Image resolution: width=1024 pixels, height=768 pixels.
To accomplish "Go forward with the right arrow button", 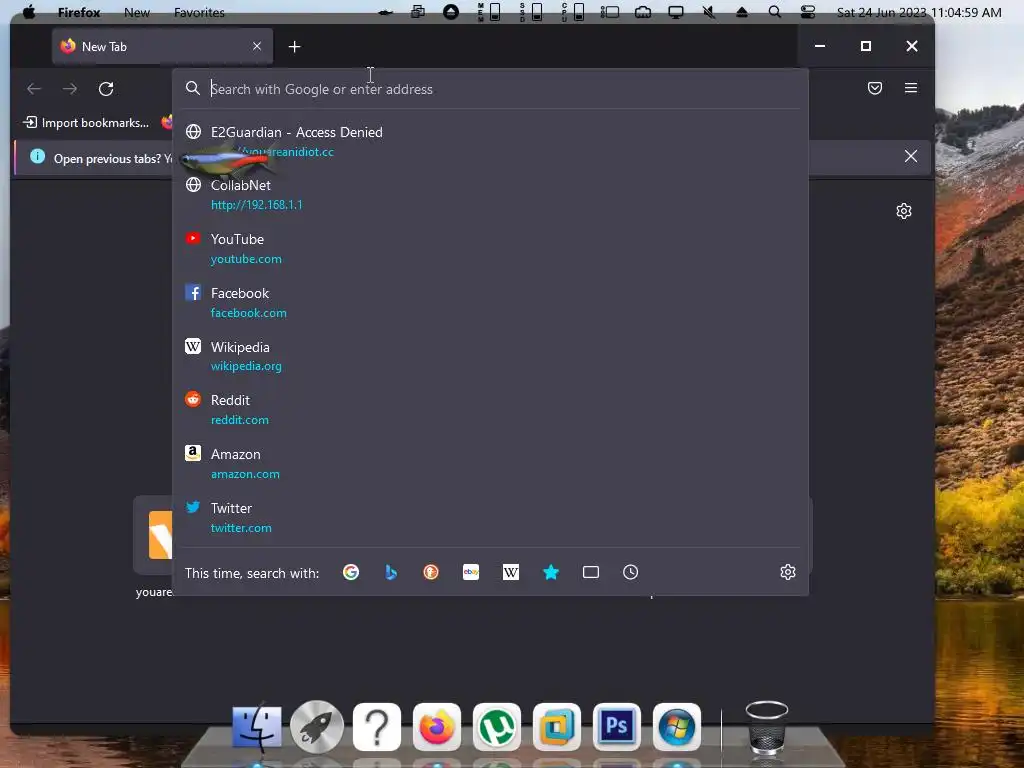I will [x=70, y=89].
